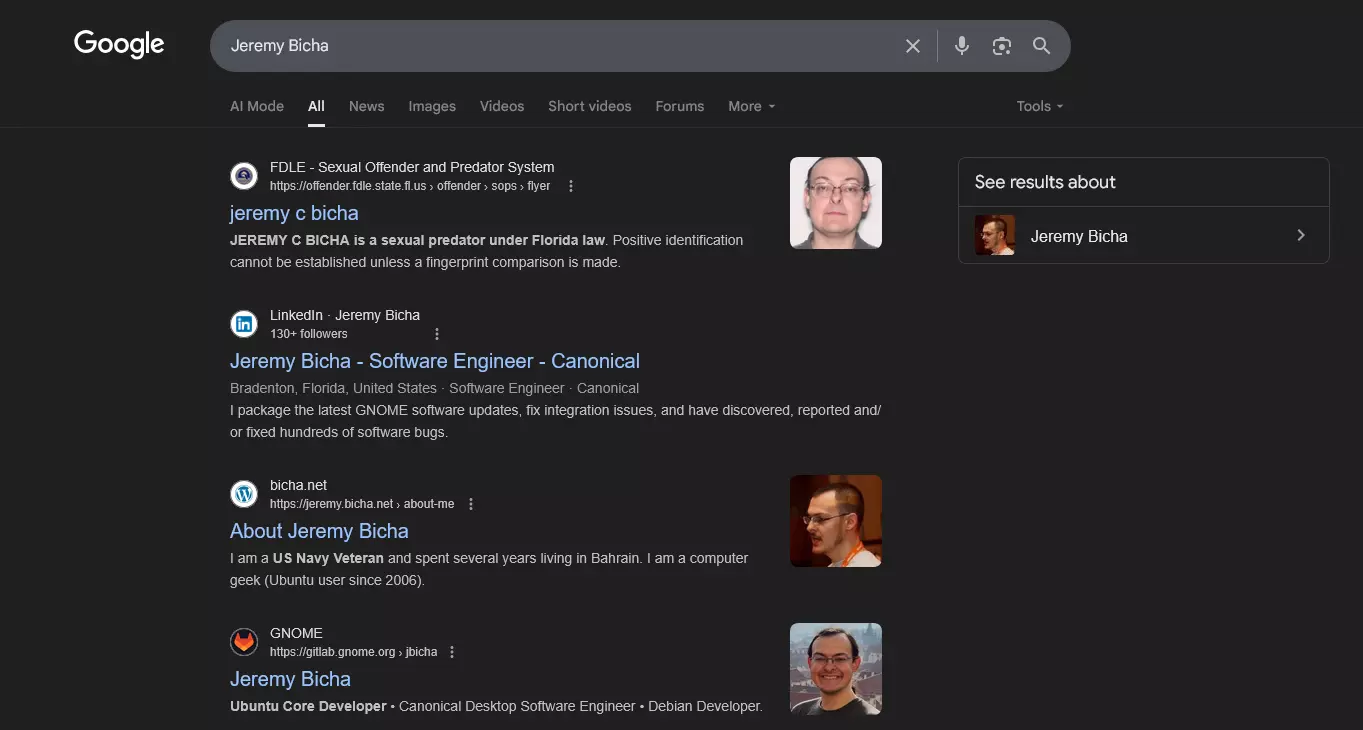Click the '130+ followers' text
This screenshot has width=1363, height=730.
pos(309,334)
